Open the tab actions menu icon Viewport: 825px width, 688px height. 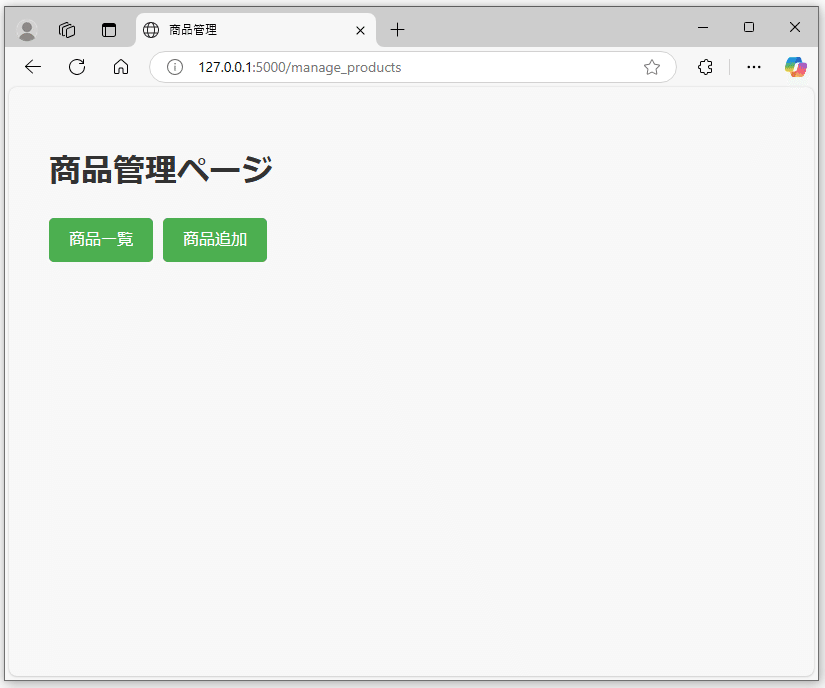[x=110, y=29]
